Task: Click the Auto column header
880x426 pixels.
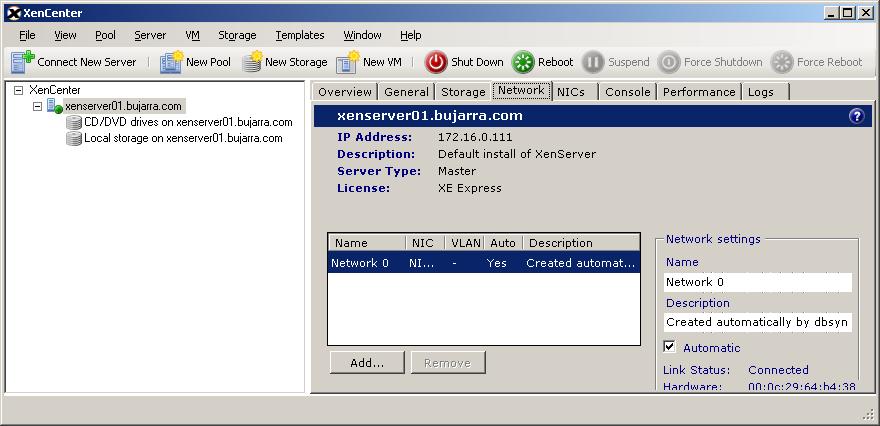Action: 503,243
